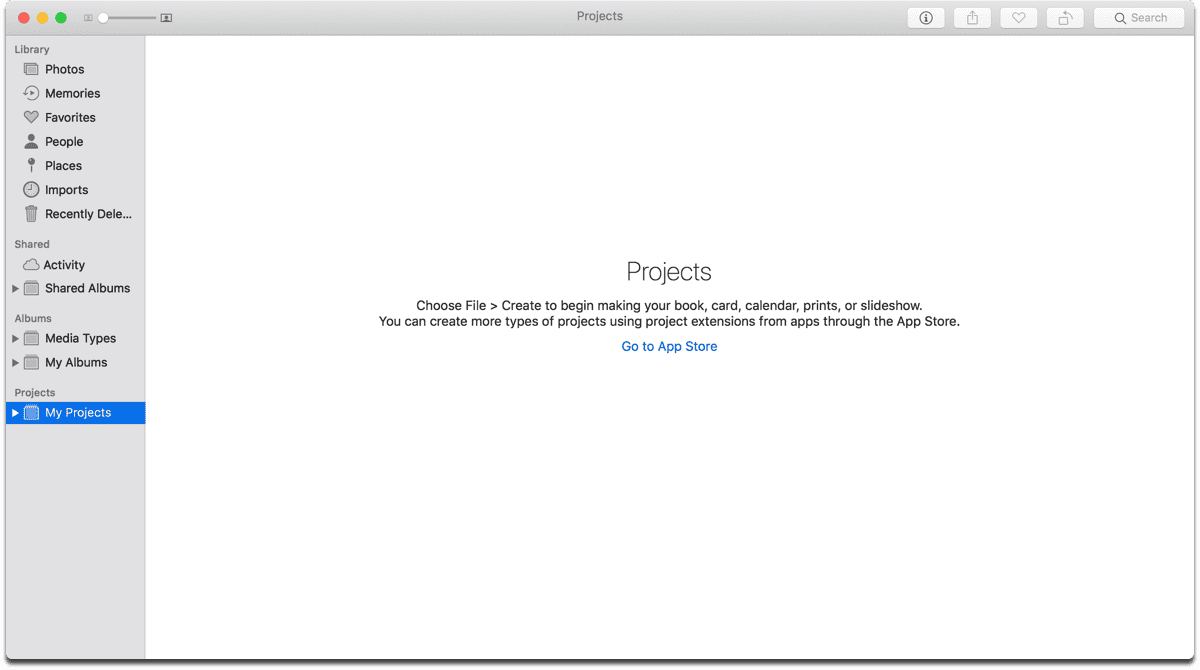
Task: Open Photos in the Library sidebar
Action: pyautogui.click(x=64, y=69)
